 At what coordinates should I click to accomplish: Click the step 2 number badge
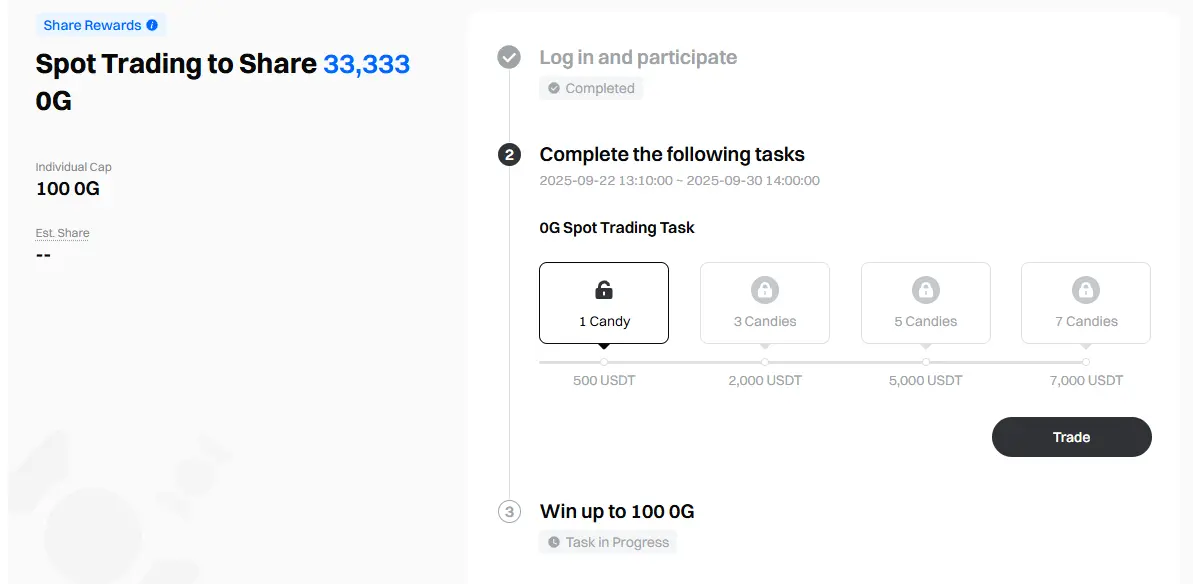509,155
